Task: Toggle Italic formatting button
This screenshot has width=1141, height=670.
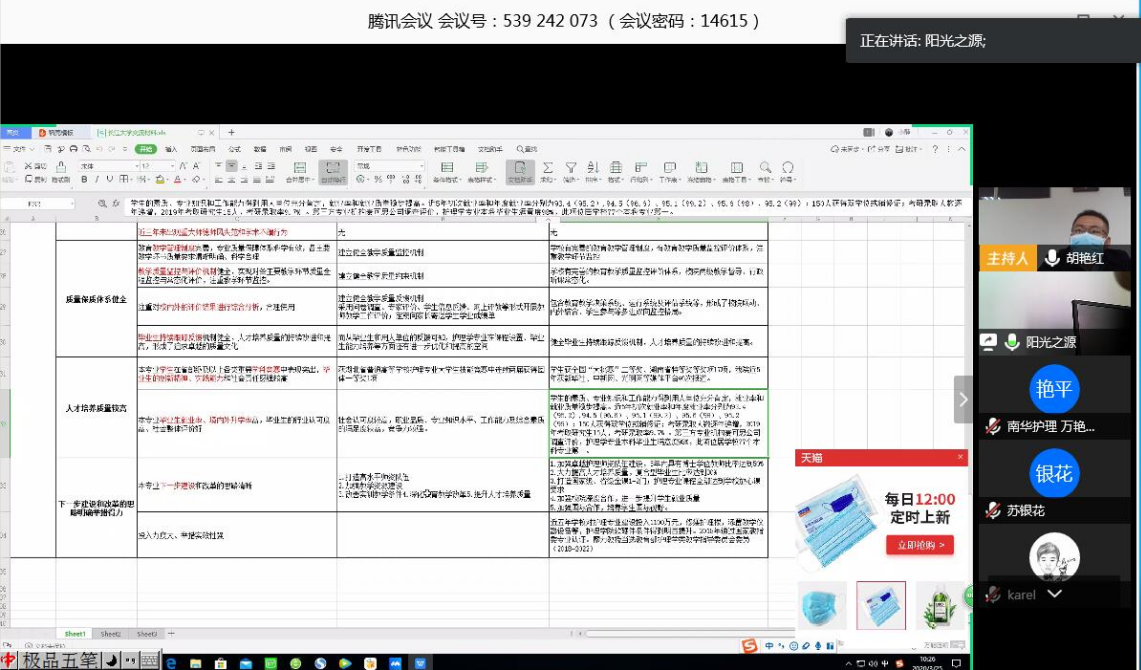Action: 97,180
